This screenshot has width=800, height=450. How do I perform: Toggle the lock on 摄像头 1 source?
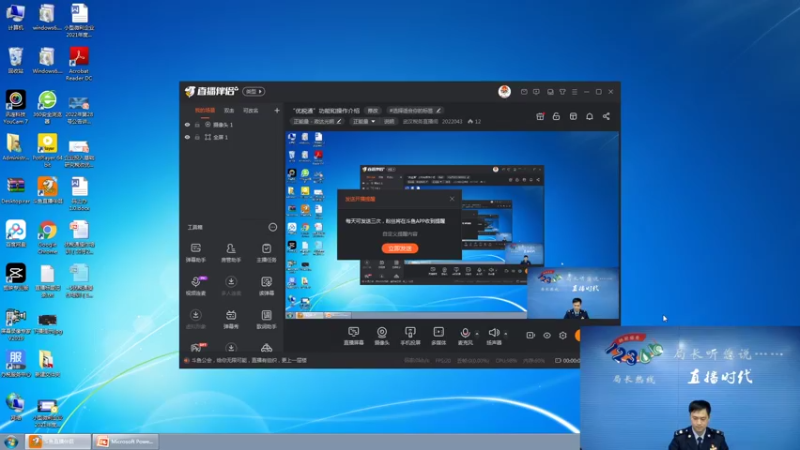click(197, 124)
